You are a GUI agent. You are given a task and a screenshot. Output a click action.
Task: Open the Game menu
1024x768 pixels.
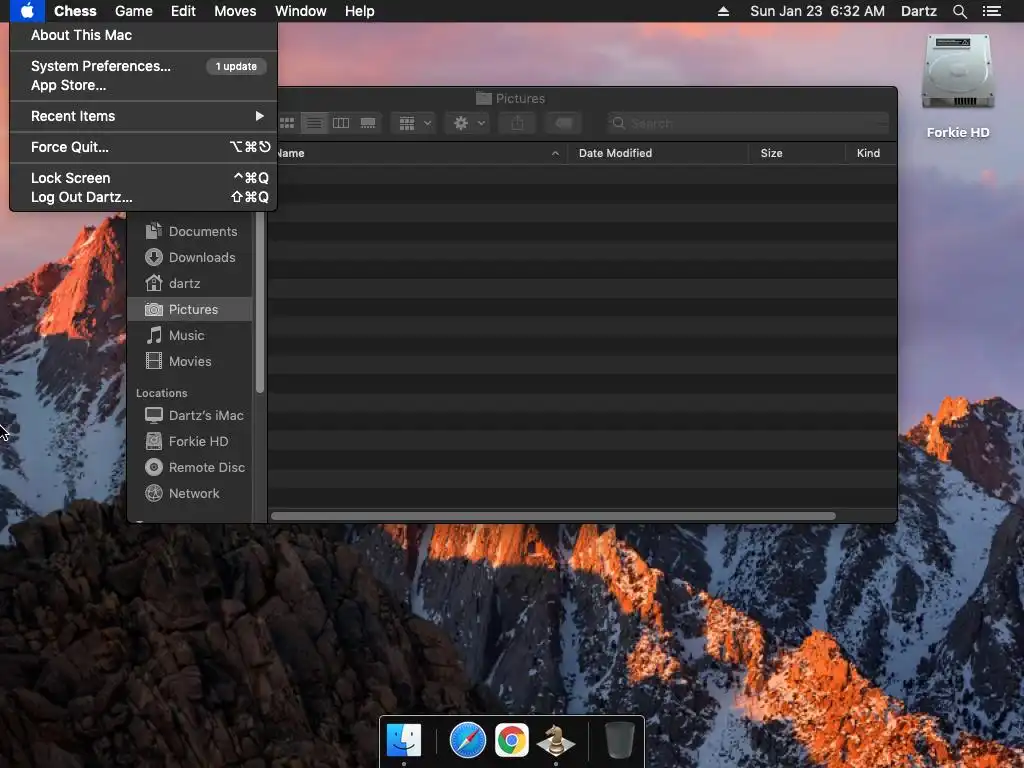point(134,11)
